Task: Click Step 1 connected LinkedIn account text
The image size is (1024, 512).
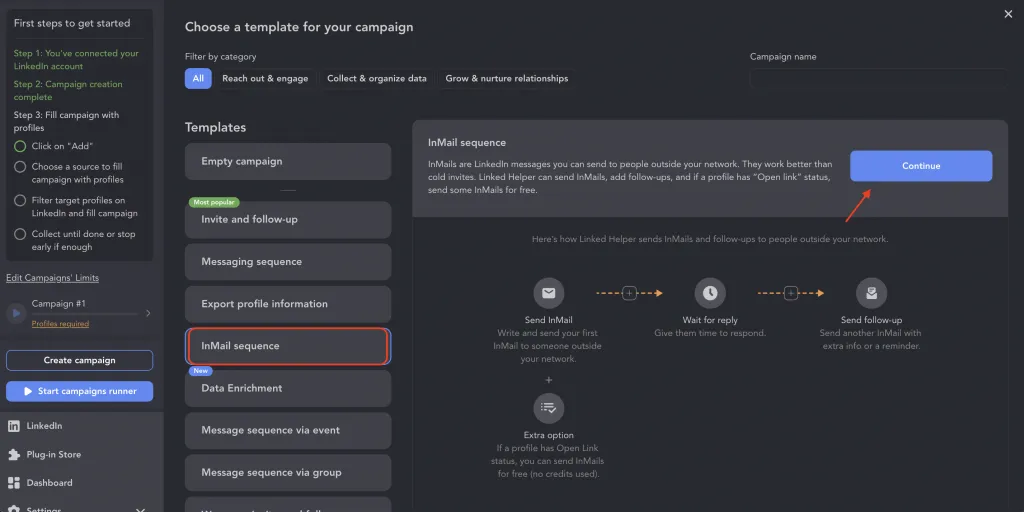Action: tap(76, 60)
